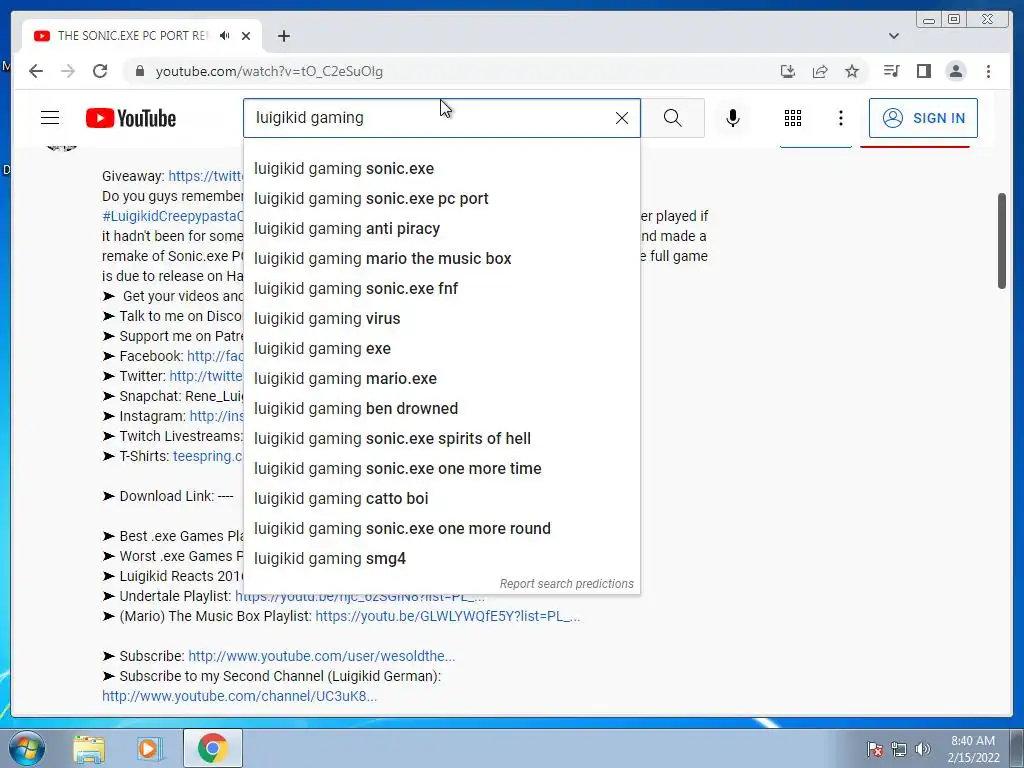Click the magnifier search button
The image size is (1024, 768).
673,118
